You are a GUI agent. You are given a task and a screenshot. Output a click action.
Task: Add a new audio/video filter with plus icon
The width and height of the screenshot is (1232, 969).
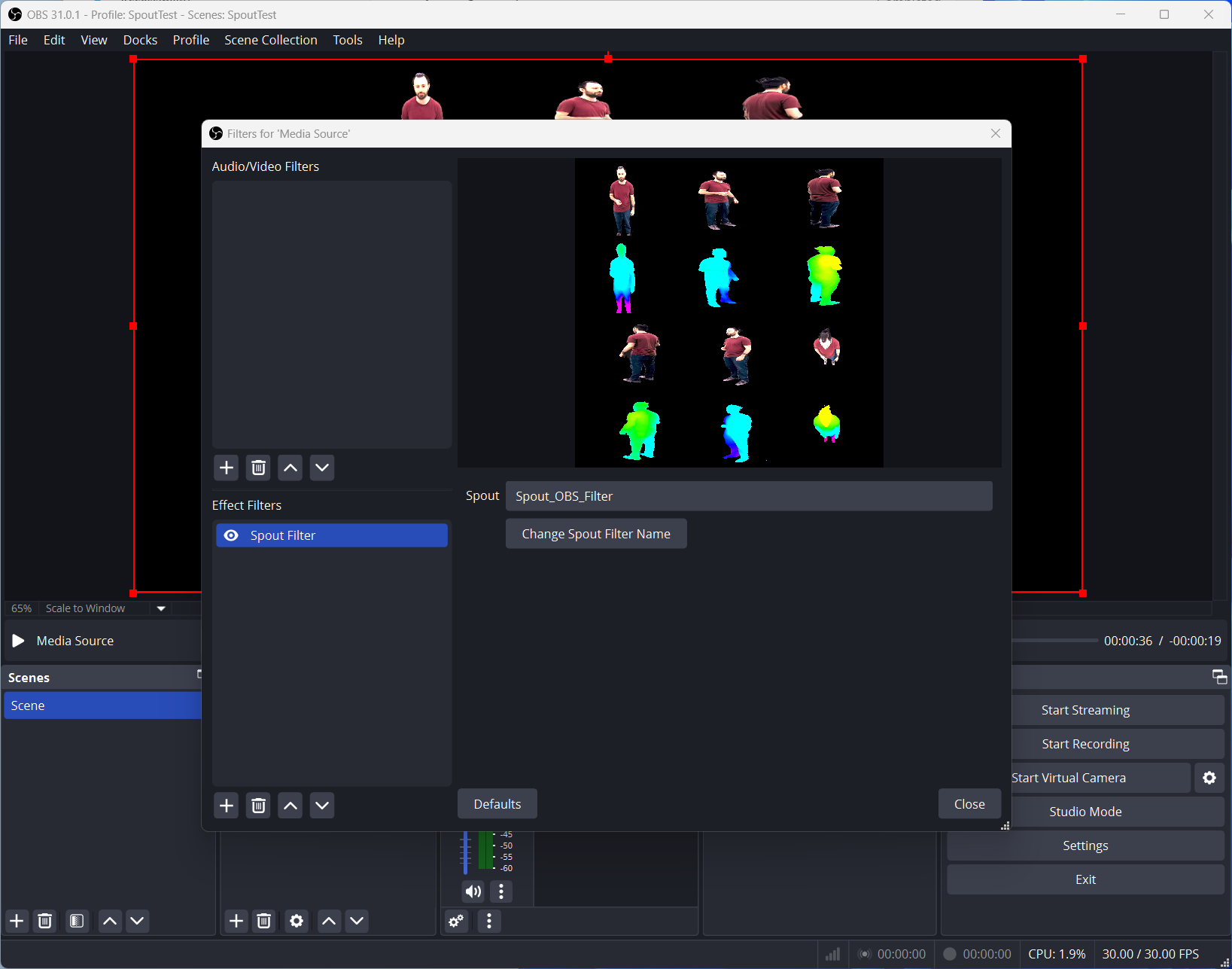(226, 468)
